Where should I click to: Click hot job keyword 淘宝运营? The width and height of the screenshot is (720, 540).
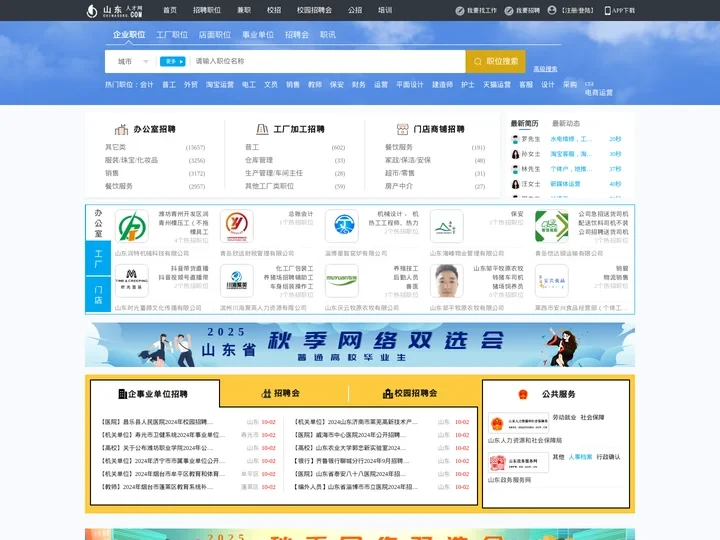point(220,85)
